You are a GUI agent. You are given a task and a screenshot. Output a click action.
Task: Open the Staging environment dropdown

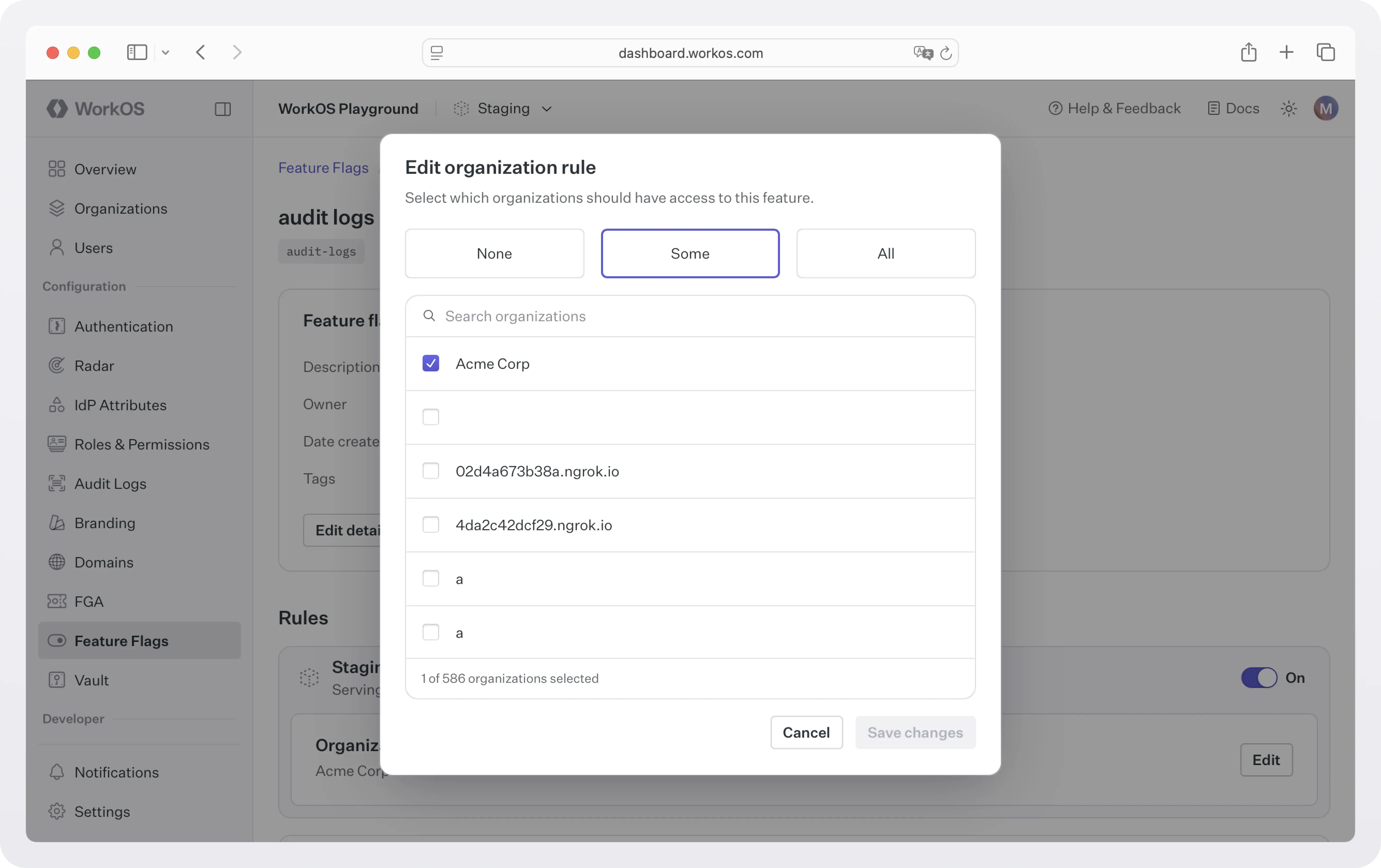(502, 108)
